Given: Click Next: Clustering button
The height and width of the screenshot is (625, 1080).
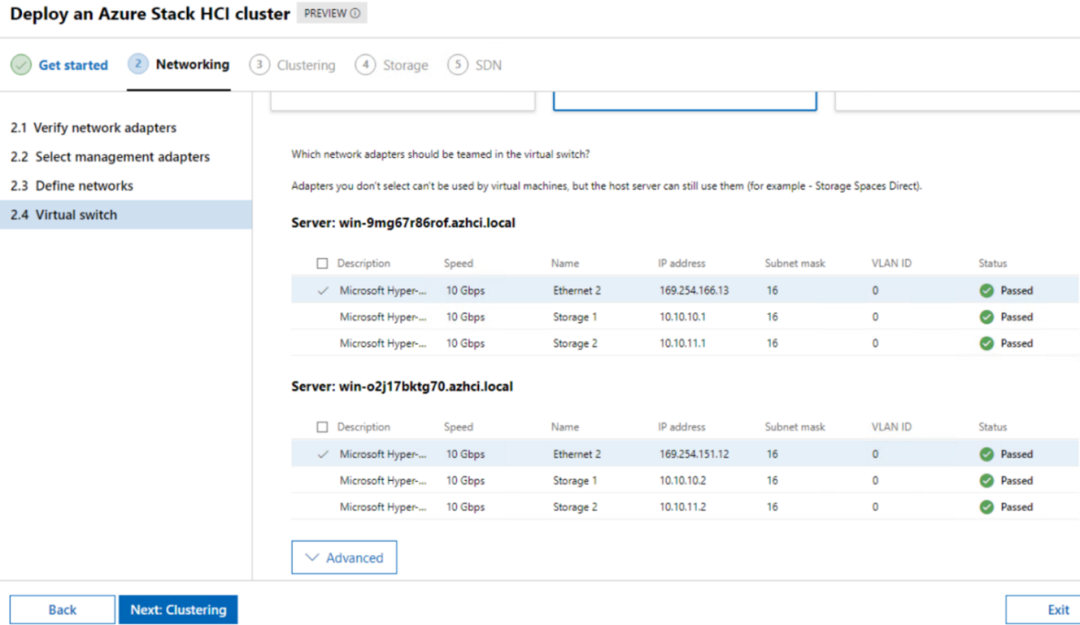Looking at the screenshot, I should pyautogui.click(x=178, y=610).
